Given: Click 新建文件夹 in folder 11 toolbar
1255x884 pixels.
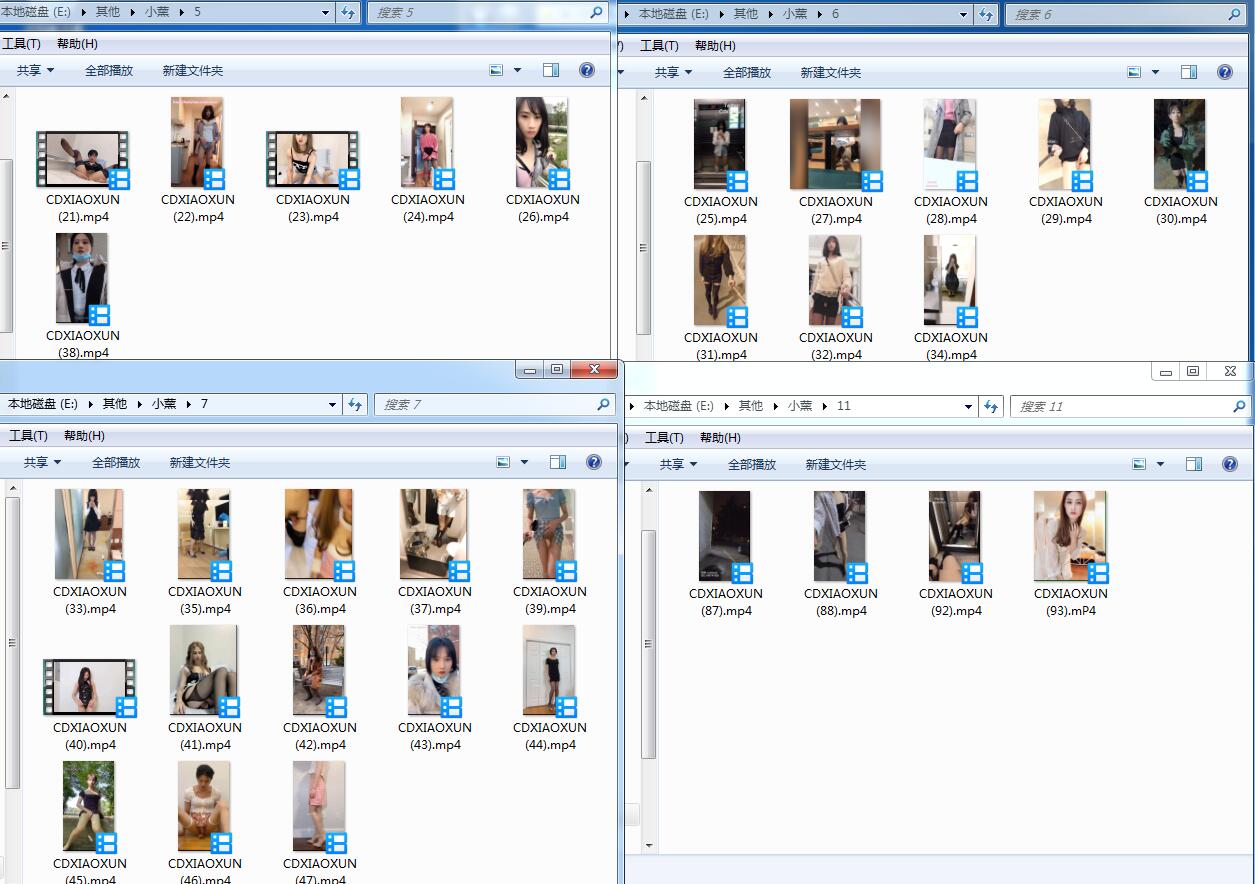Looking at the screenshot, I should 836,464.
